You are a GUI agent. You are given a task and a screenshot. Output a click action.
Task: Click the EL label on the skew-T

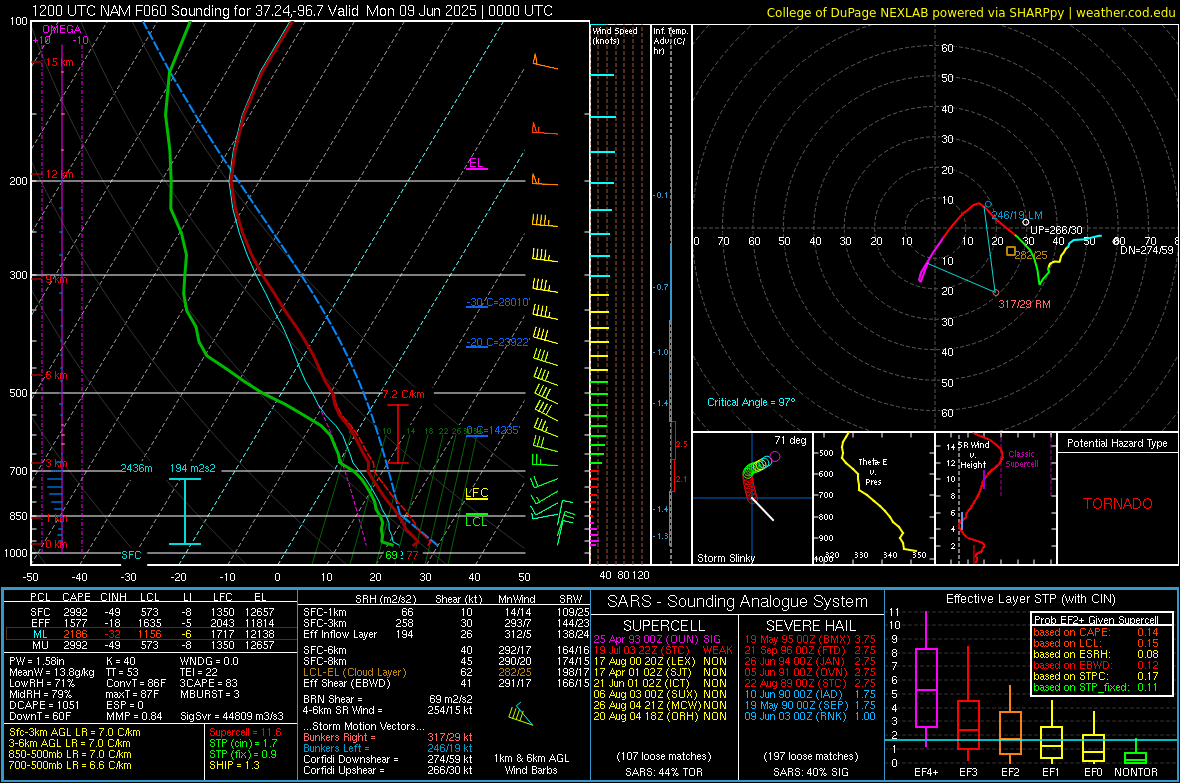(476, 163)
